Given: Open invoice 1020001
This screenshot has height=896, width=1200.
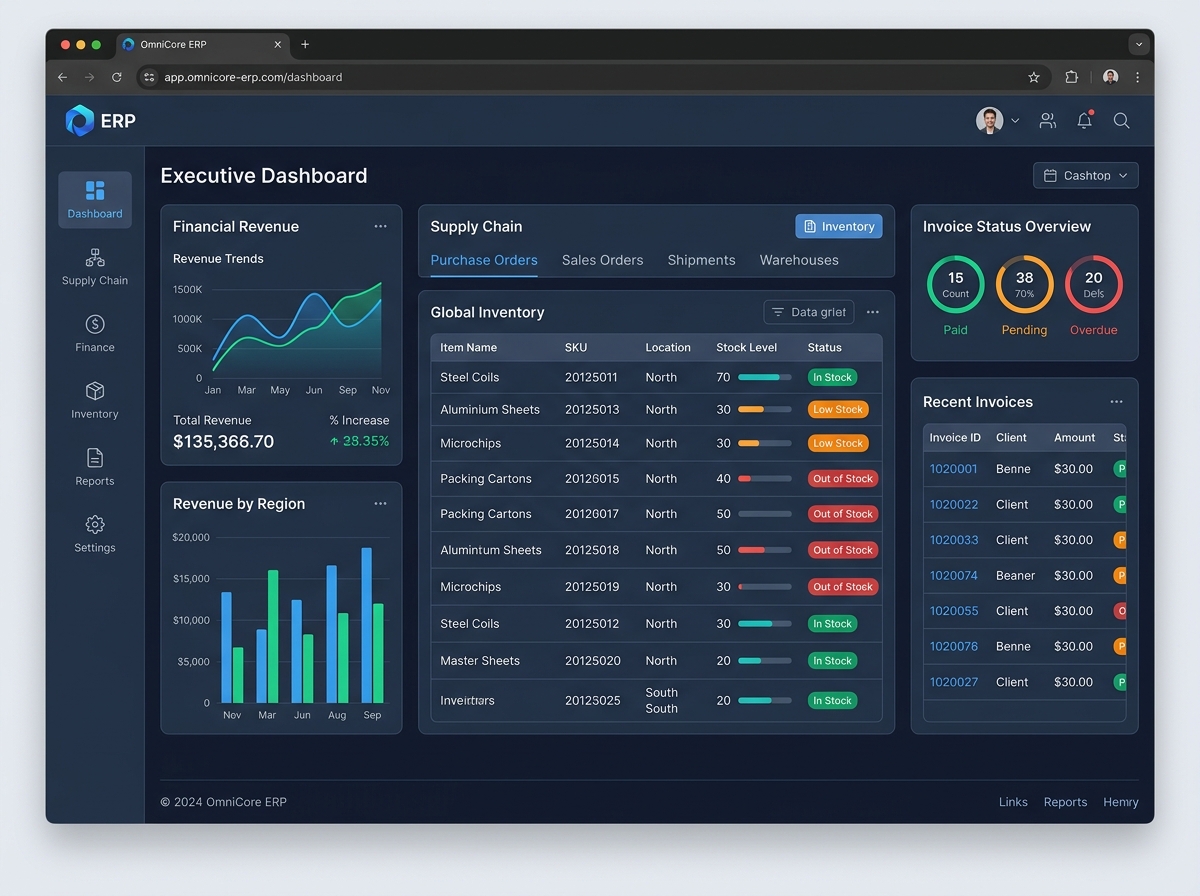Looking at the screenshot, I should click(x=954, y=469).
